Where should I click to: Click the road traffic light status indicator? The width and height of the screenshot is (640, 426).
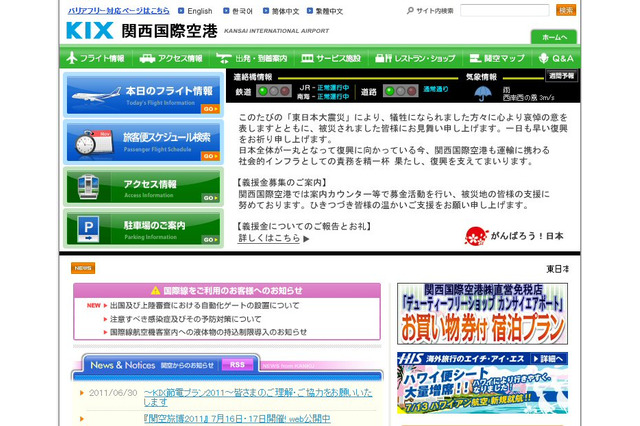(401, 91)
